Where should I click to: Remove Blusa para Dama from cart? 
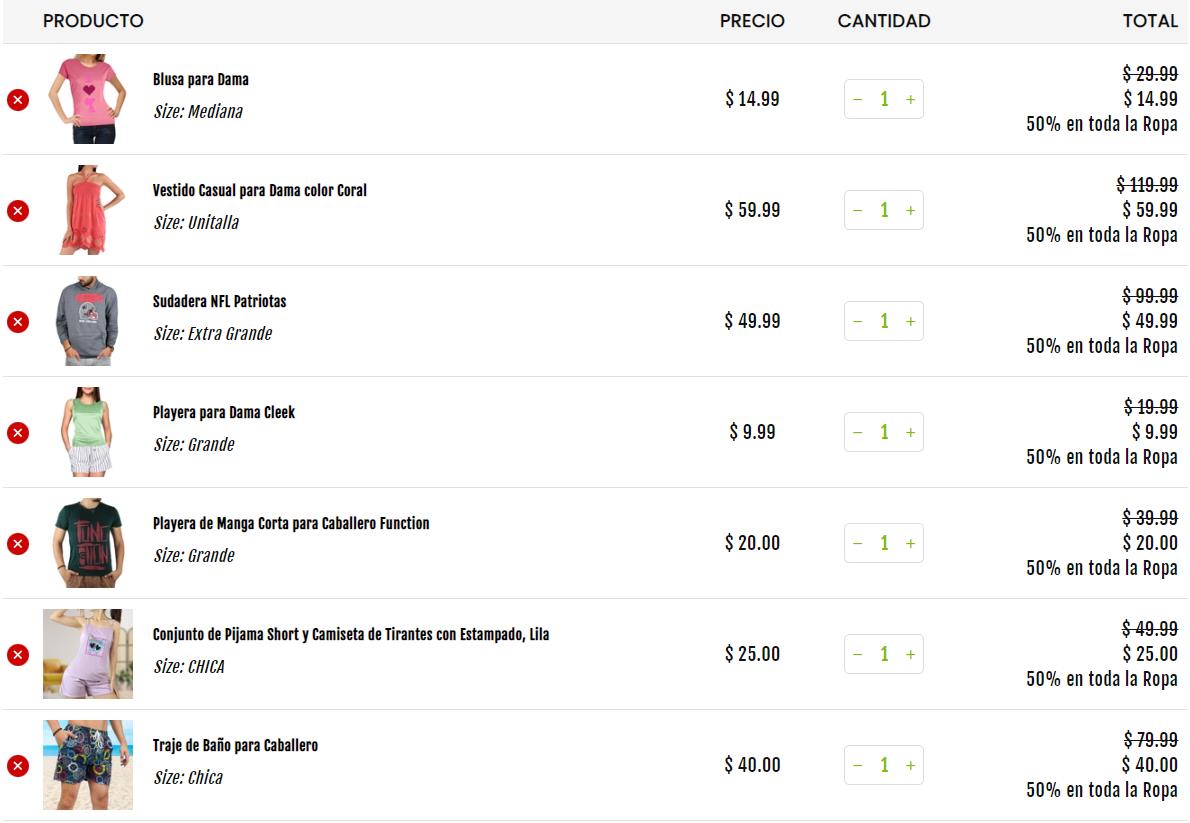point(18,99)
